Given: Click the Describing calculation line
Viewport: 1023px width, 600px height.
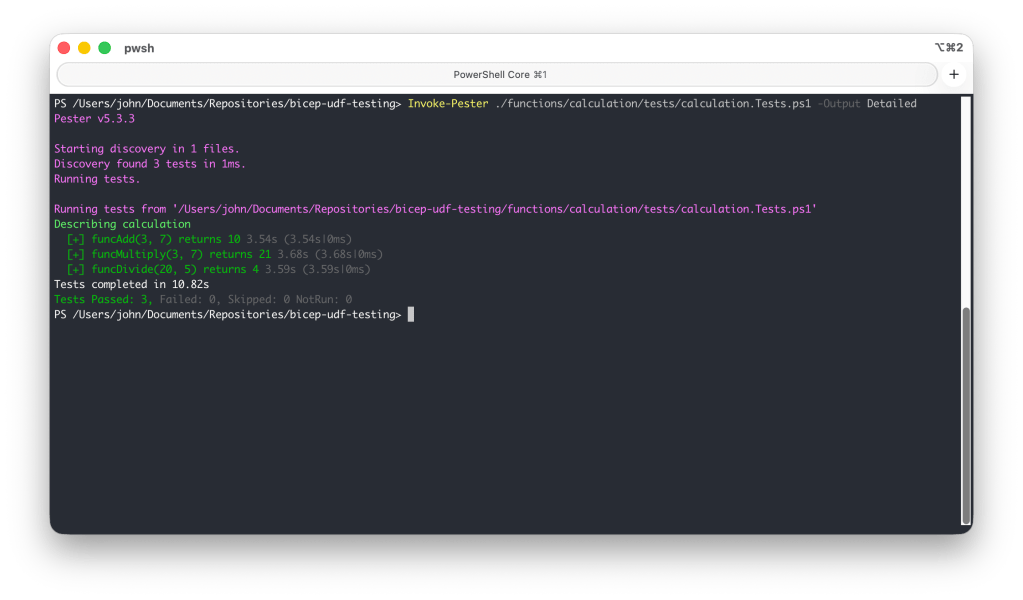Looking at the screenshot, I should [x=122, y=224].
